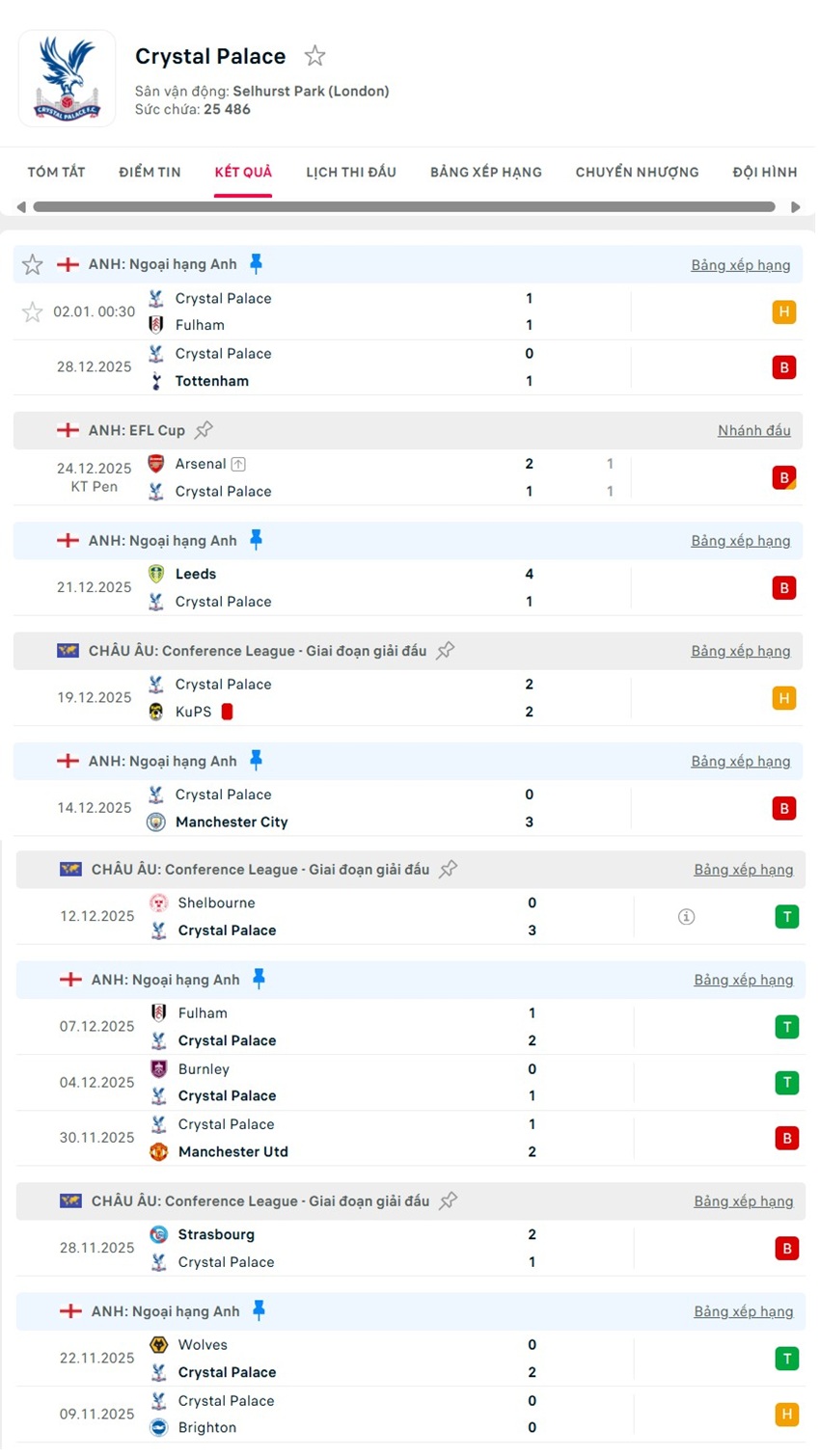
Task: Open EFL Cup 'Nhánh đấu' bracket link
Action: coord(753,431)
